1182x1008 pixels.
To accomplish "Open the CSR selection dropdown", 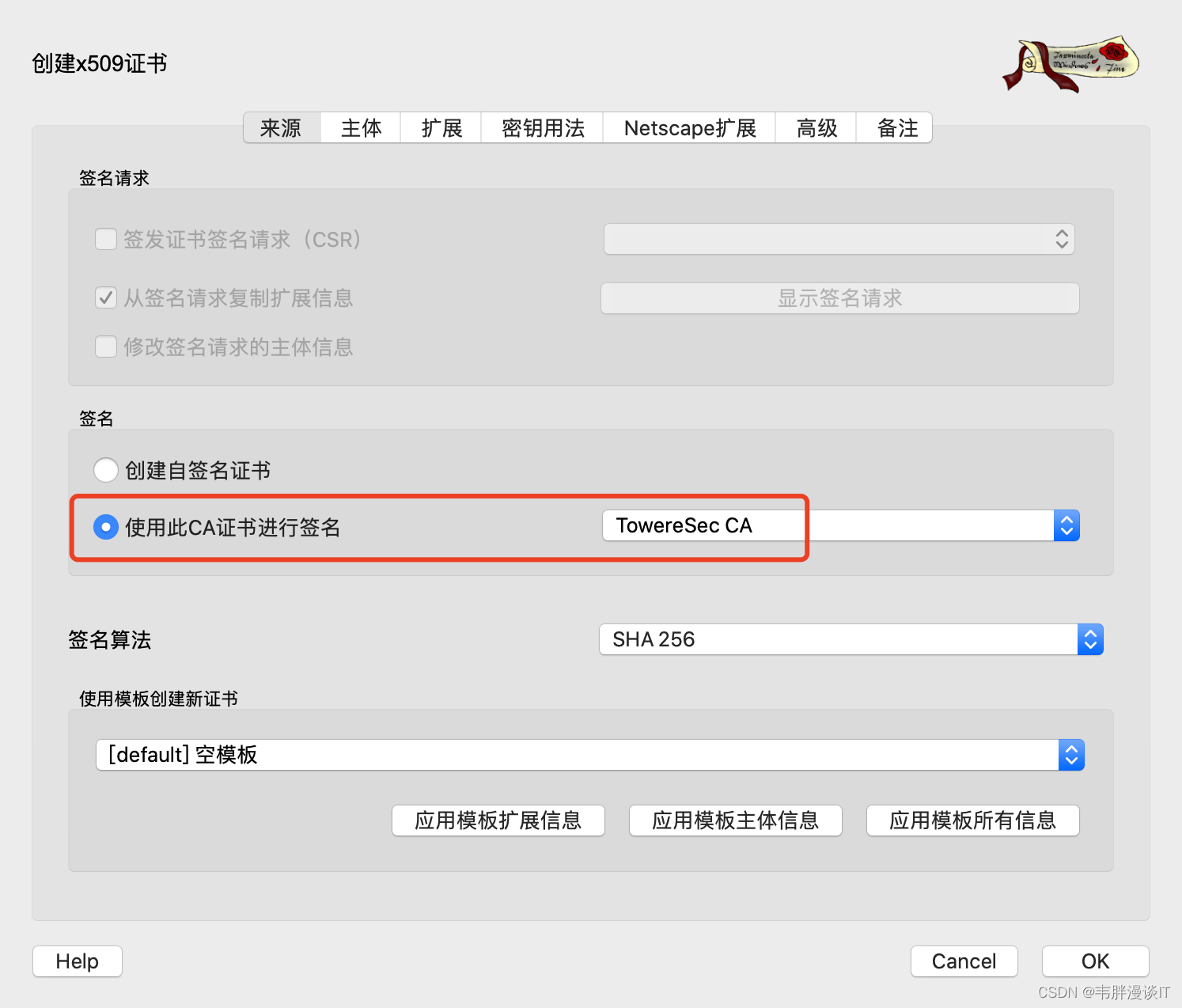I will click(x=839, y=239).
